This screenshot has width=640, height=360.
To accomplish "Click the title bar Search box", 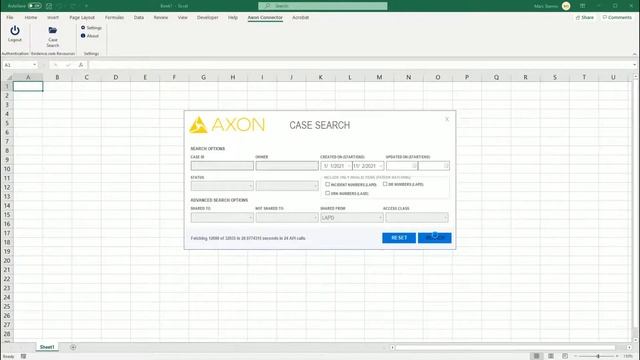I will click(x=322, y=6).
